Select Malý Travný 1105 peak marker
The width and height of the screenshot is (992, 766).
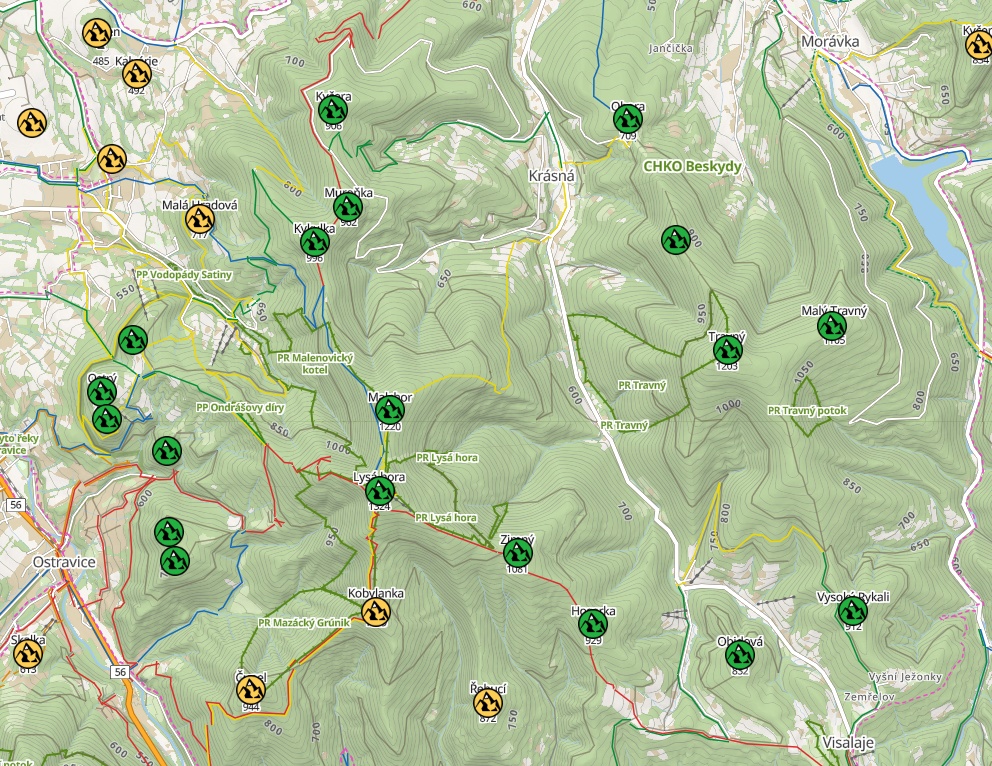click(832, 326)
